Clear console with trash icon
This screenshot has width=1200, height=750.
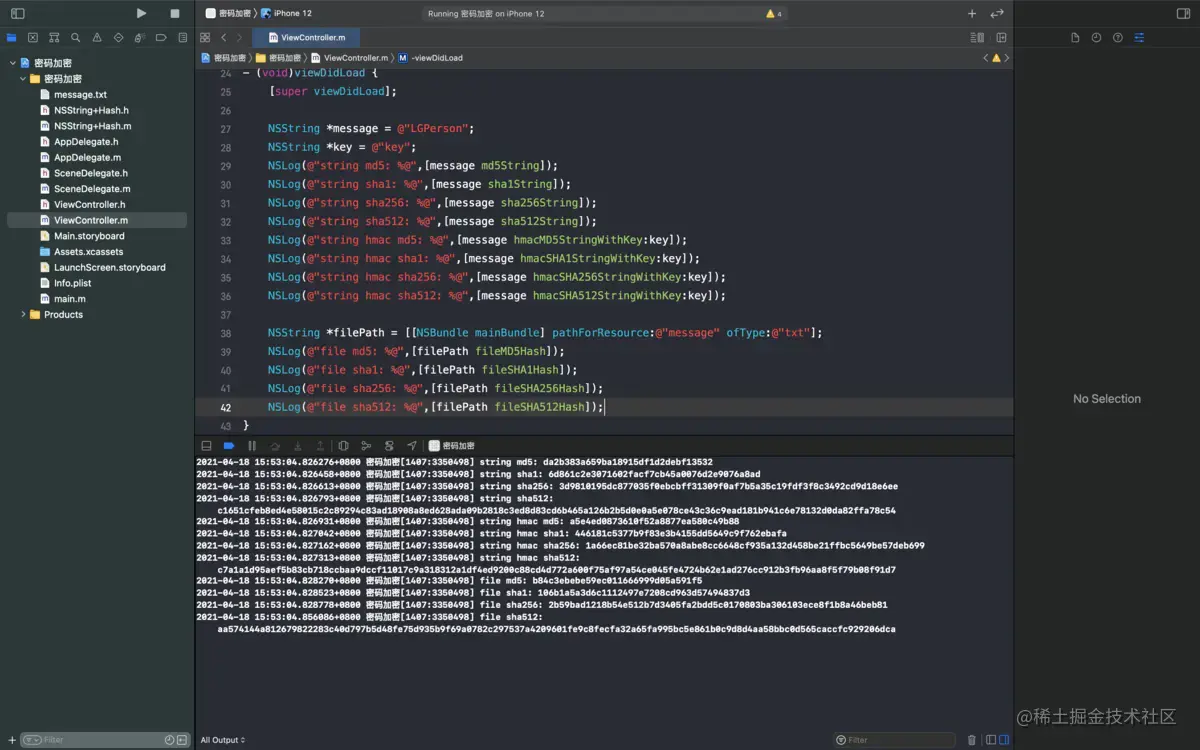pos(972,740)
